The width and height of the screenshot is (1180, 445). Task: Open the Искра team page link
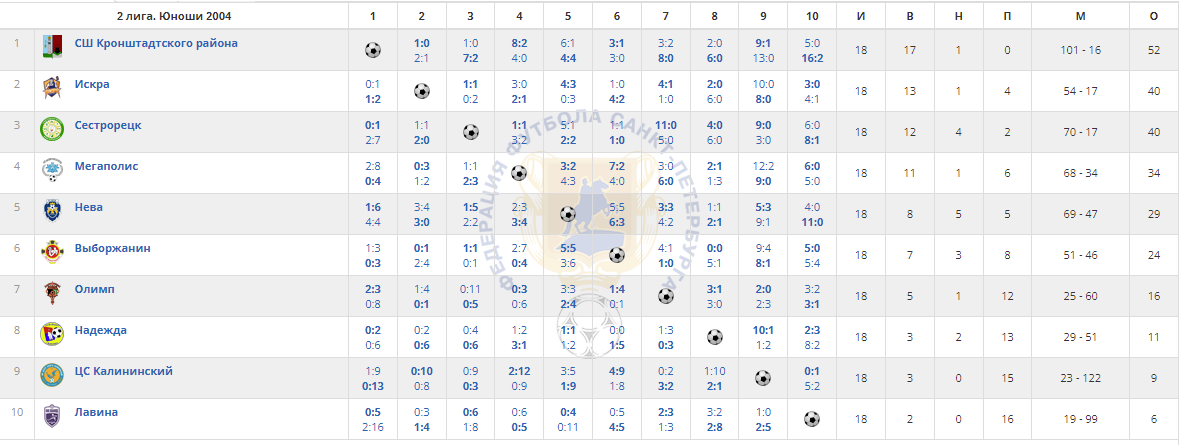coord(92,84)
